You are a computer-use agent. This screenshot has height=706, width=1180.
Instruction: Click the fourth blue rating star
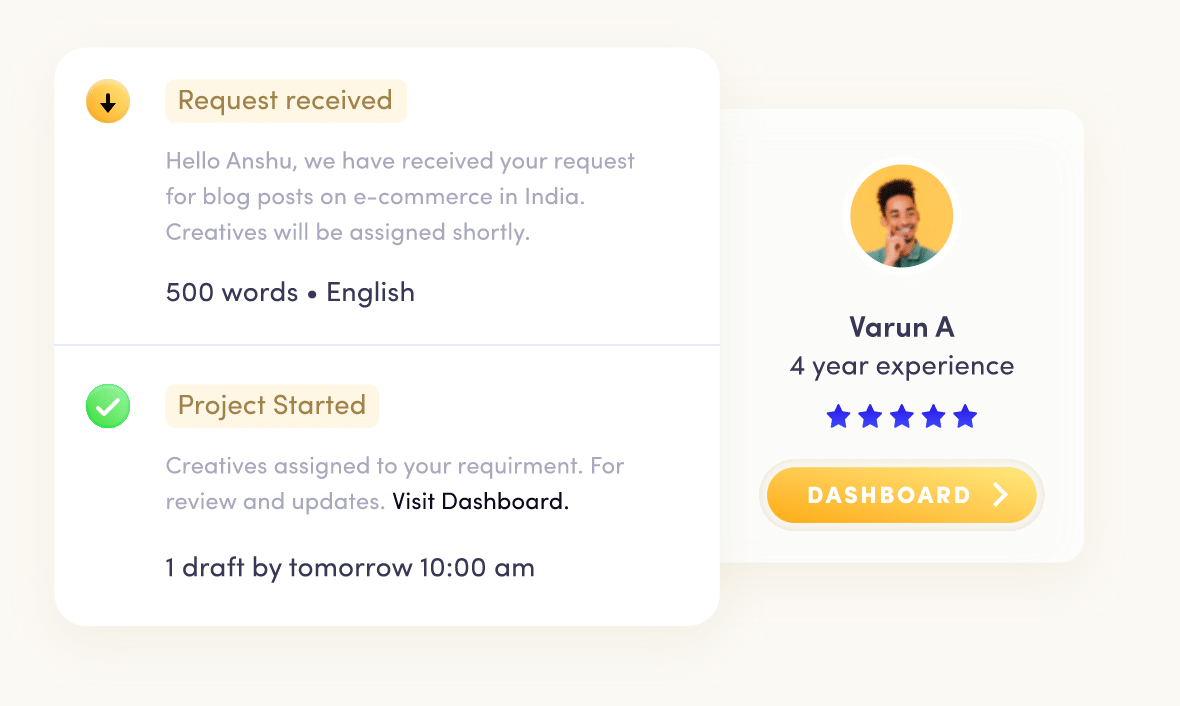[933, 417]
